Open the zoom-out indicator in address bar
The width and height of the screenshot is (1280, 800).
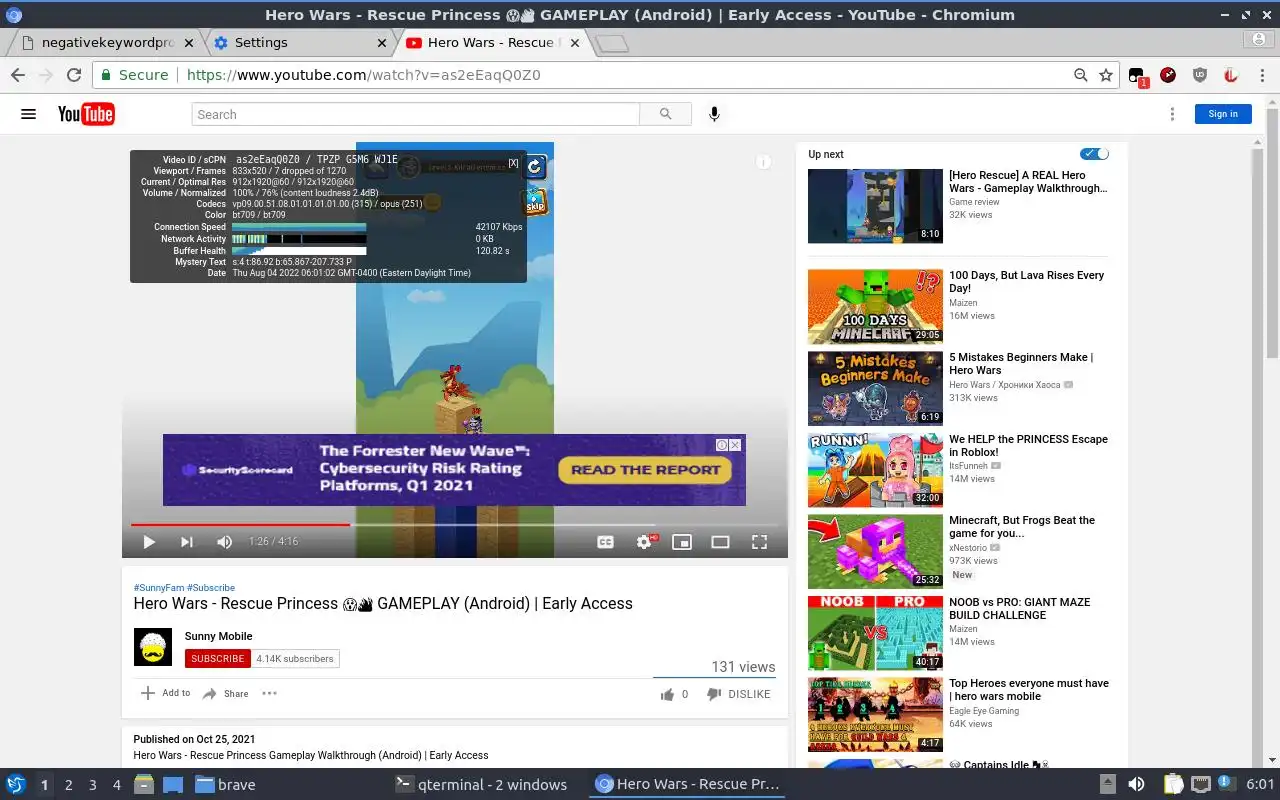1080,75
